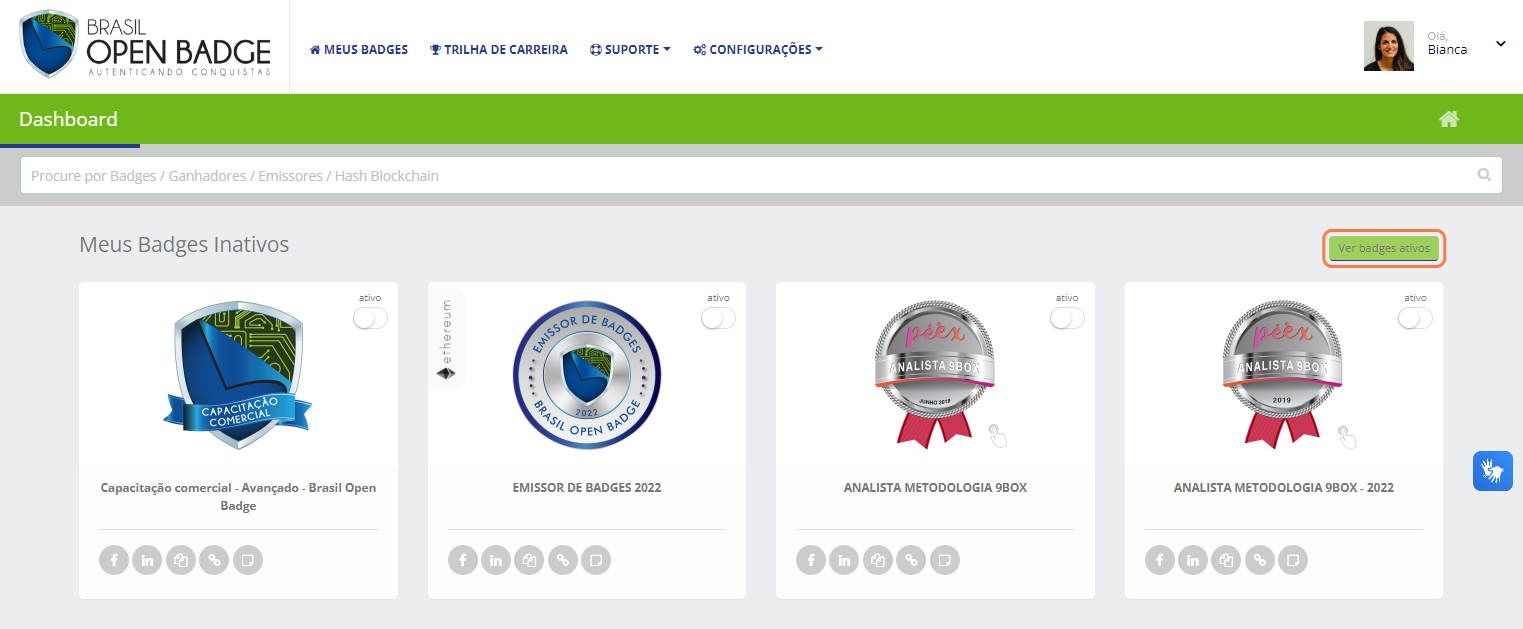The width and height of the screenshot is (1523, 629).
Task: Click the Capacitação Comercial shield badge image
Action: tap(238, 375)
